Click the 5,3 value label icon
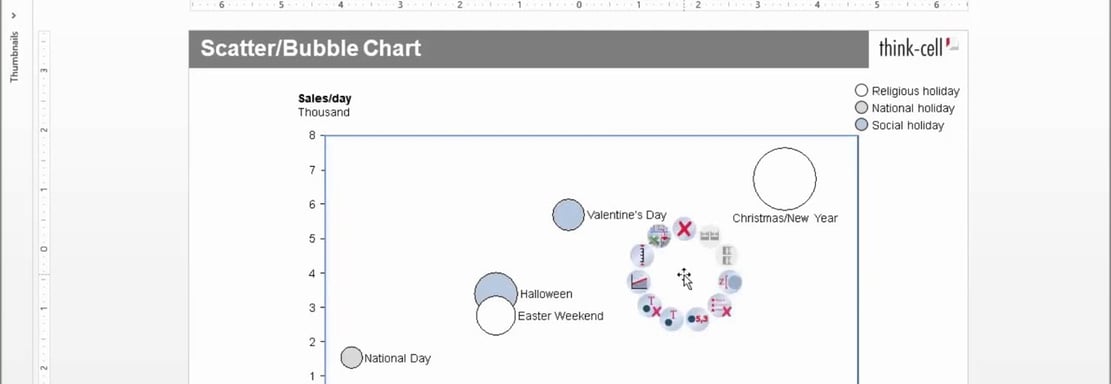 coord(698,319)
